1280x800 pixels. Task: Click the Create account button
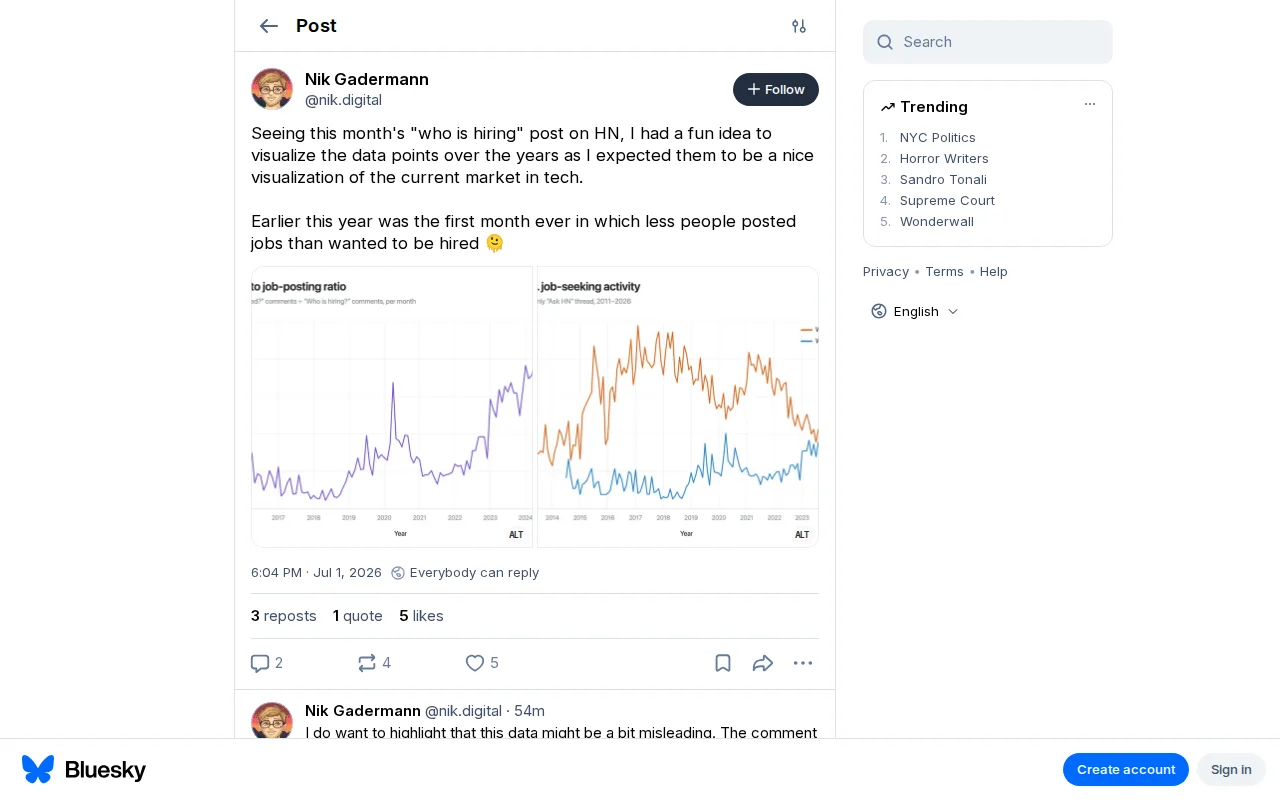pyautogui.click(x=1126, y=769)
